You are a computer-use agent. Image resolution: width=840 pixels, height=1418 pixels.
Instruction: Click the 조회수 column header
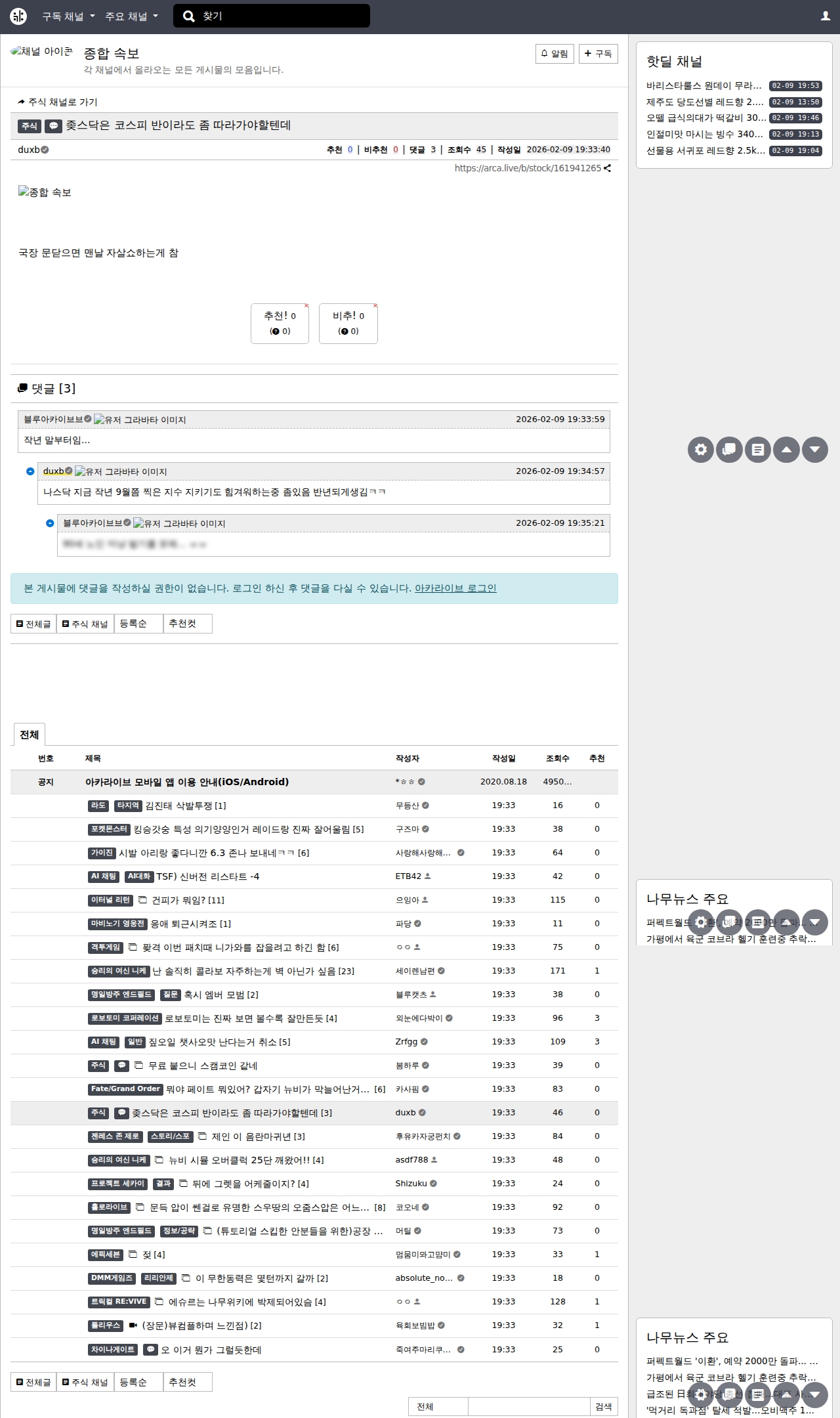point(557,758)
